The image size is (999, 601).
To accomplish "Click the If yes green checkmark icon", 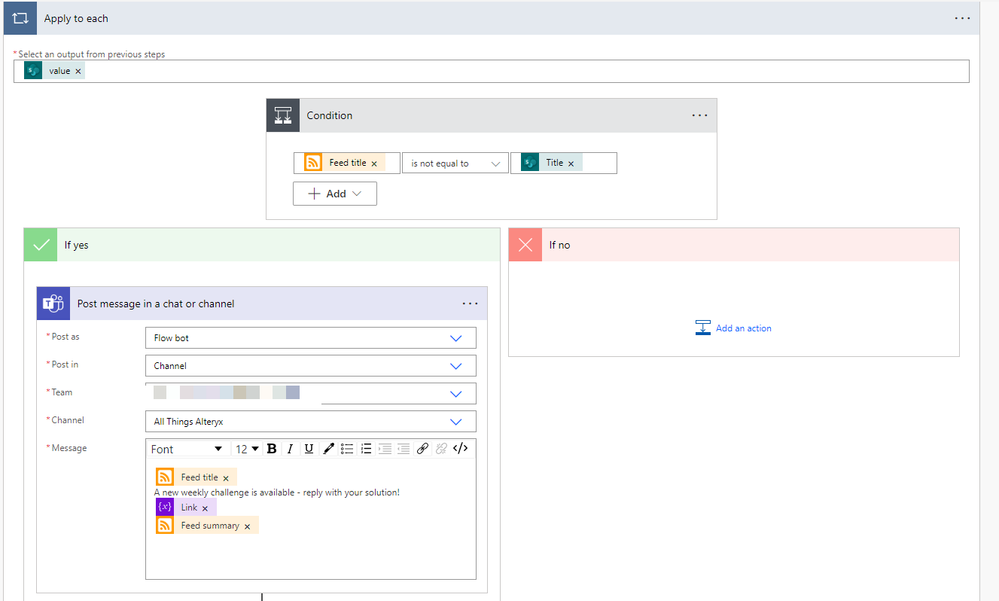I will pyautogui.click(x=41, y=245).
